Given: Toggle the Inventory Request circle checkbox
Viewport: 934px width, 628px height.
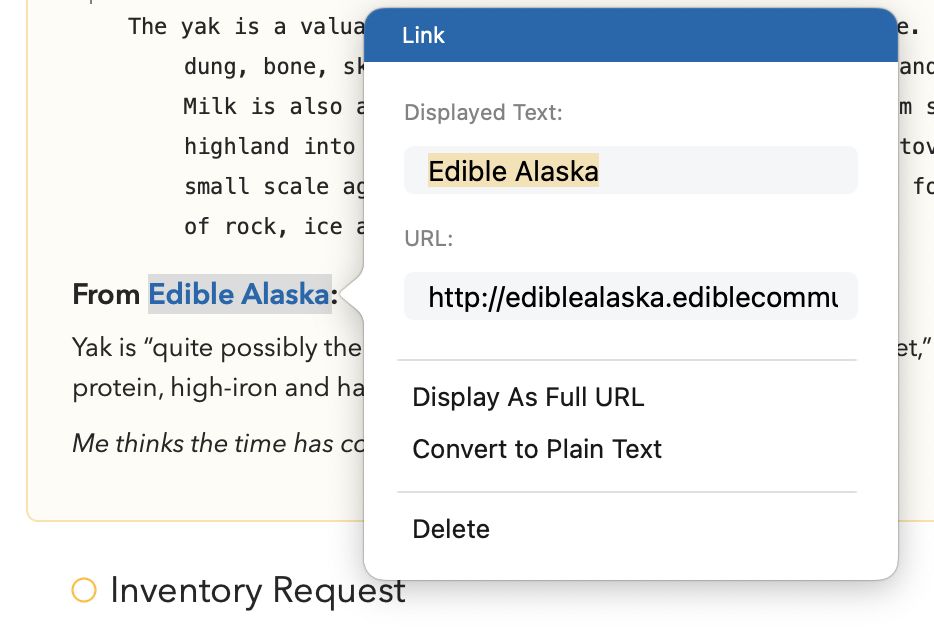Looking at the screenshot, I should coord(84,590).
